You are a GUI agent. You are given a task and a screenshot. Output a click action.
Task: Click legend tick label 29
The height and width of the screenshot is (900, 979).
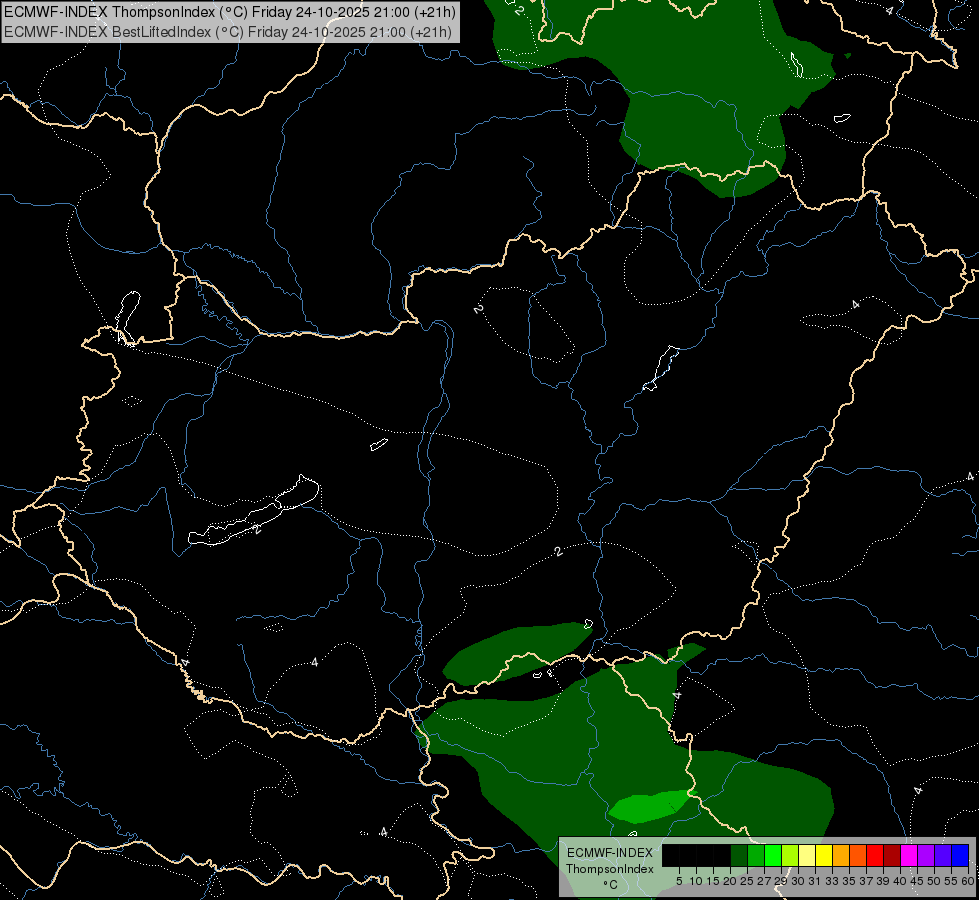coord(780,881)
